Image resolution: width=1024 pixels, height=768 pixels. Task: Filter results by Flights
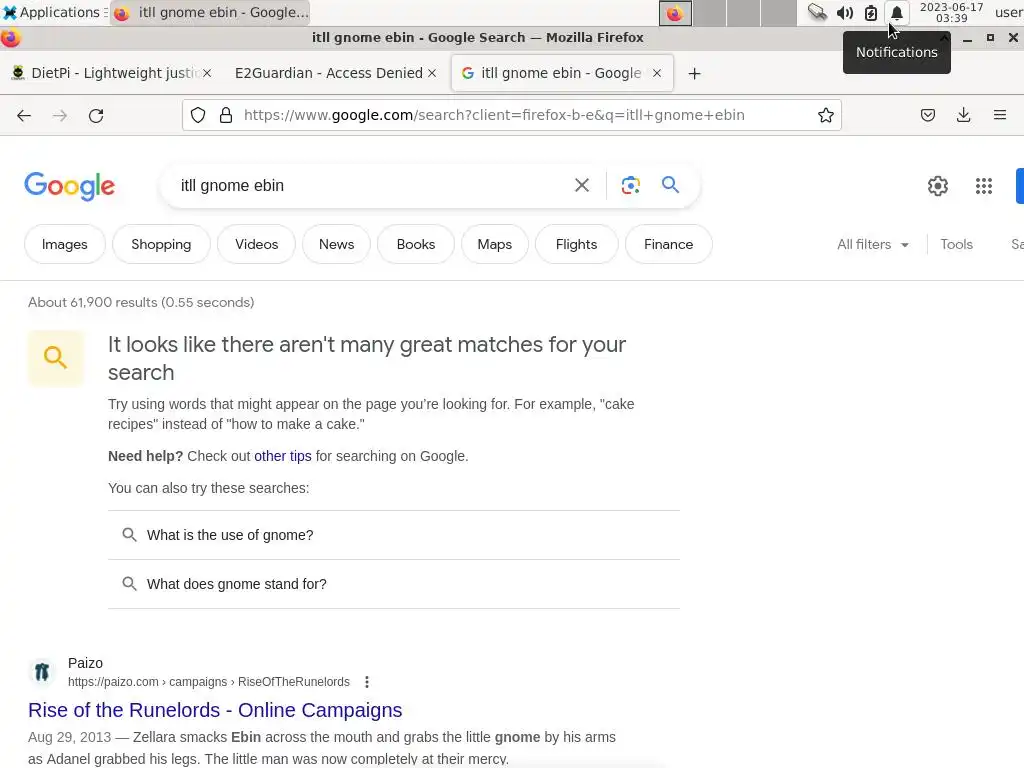pyautogui.click(x=577, y=244)
